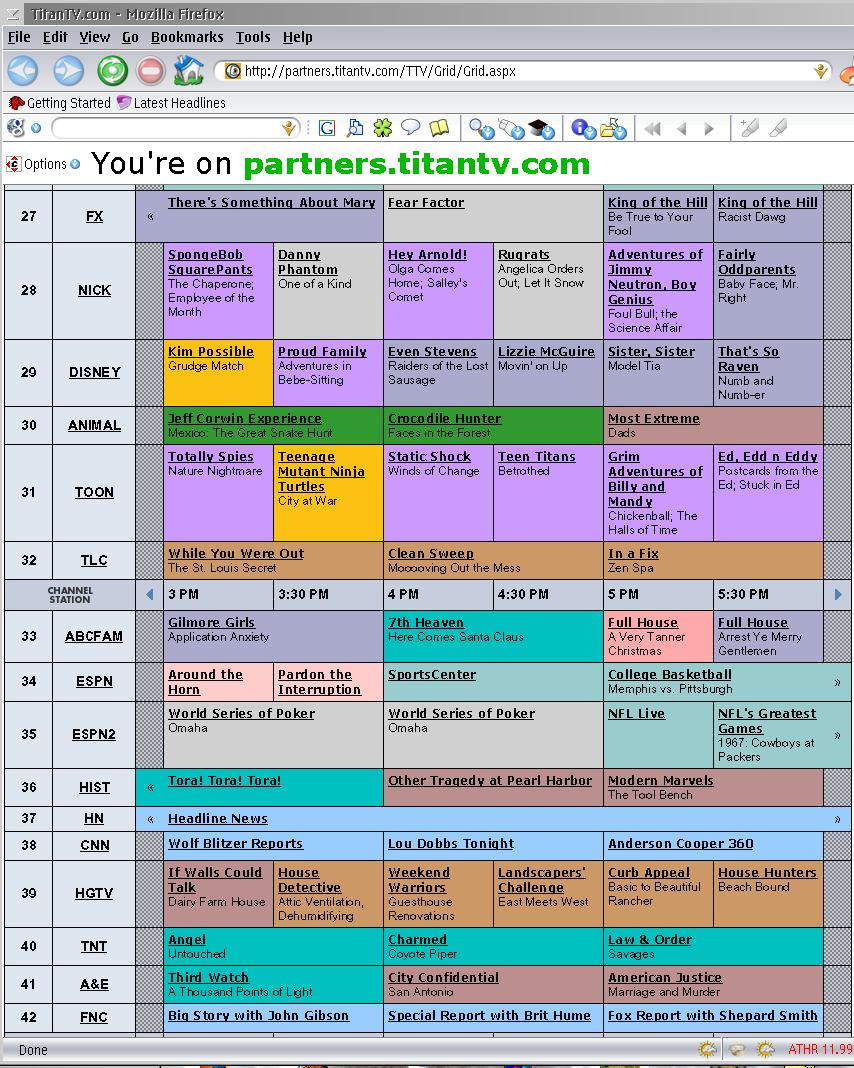Reload the page with green refresh button

pos(112,70)
